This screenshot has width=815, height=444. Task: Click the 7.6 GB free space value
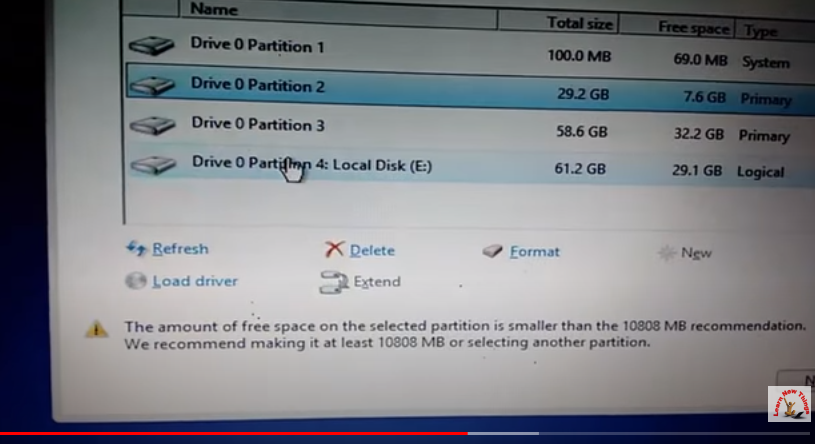[704, 97]
